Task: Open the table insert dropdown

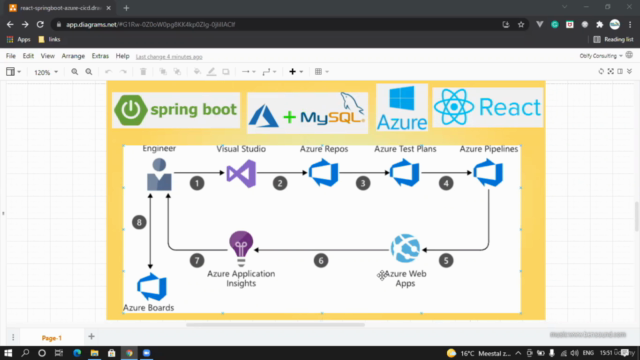Action: pos(321,72)
